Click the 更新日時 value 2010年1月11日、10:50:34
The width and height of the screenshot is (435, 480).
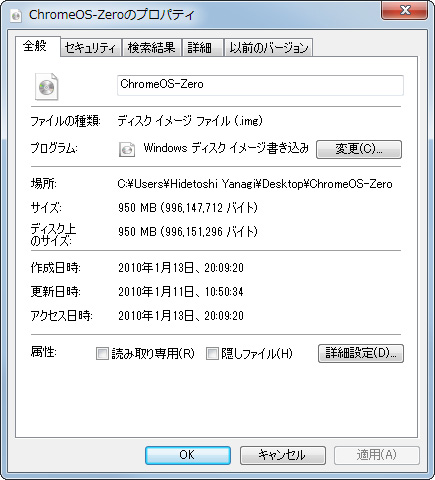point(181,292)
